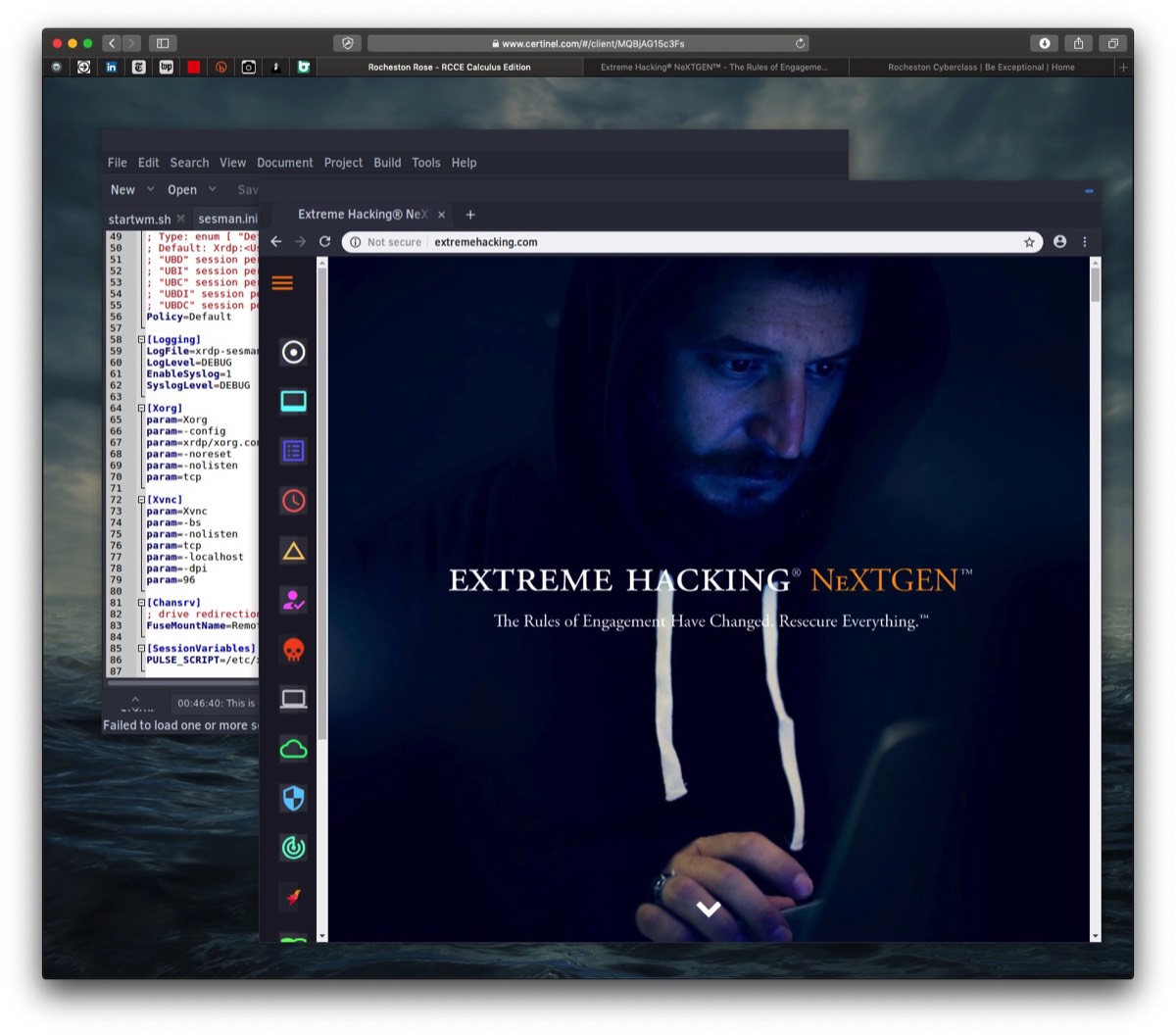Screen dimensions: 1176x1035
Task: Open the Chrome three-dot menu
Action: click(1085, 242)
